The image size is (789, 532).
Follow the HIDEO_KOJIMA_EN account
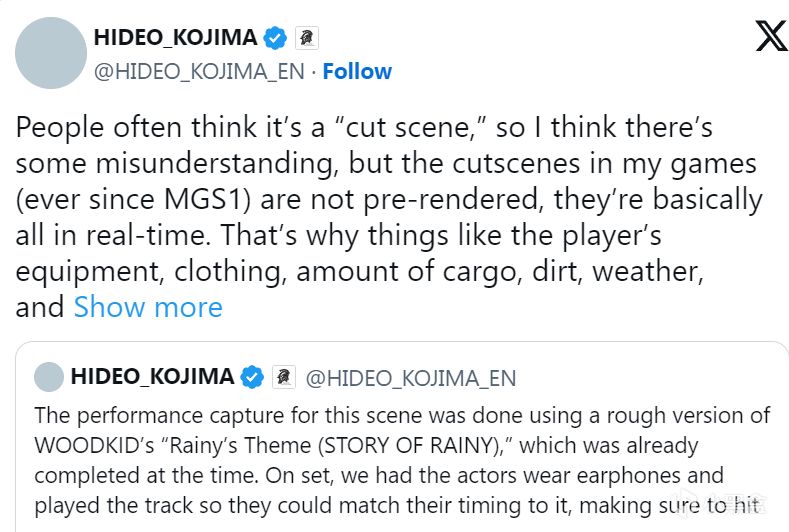pyautogui.click(x=357, y=71)
